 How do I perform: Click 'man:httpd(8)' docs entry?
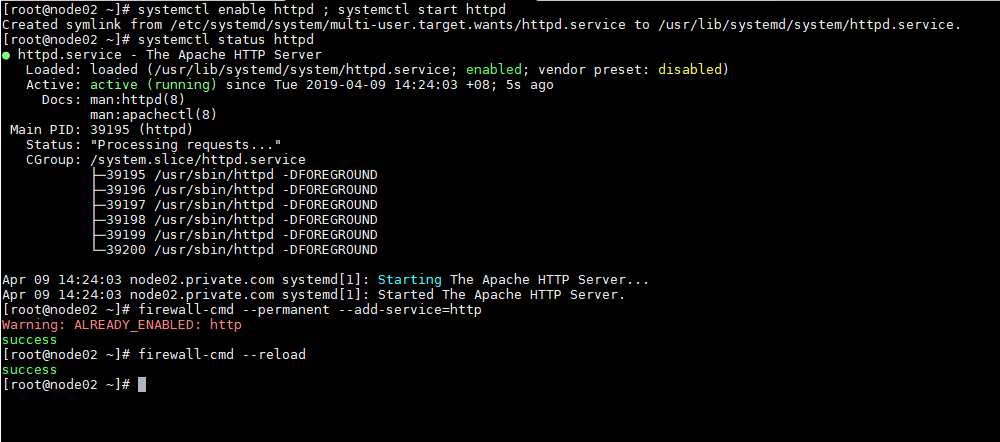click(138, 99)
